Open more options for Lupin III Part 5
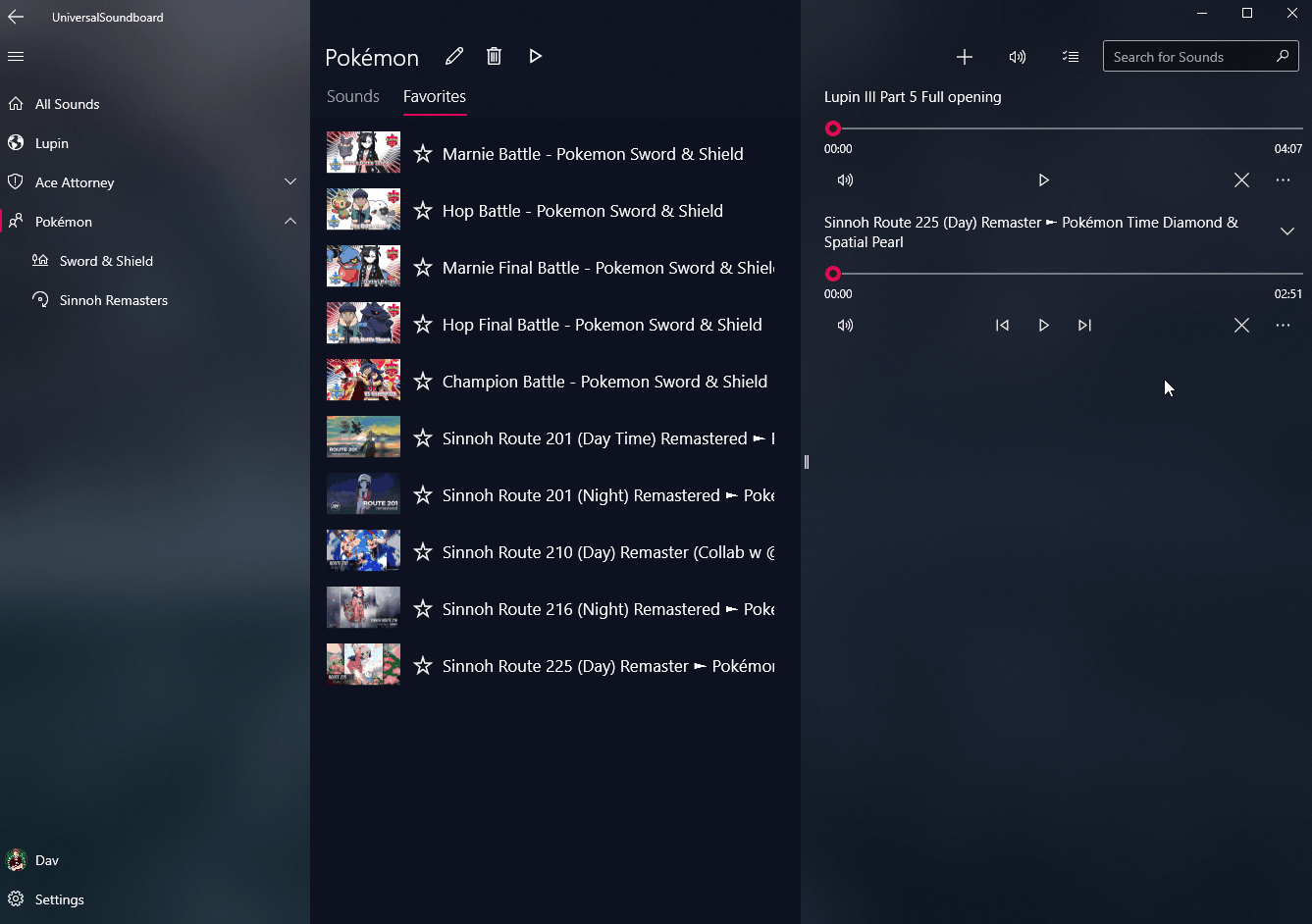This screenshot has height=924, width=1312. 1283,180
